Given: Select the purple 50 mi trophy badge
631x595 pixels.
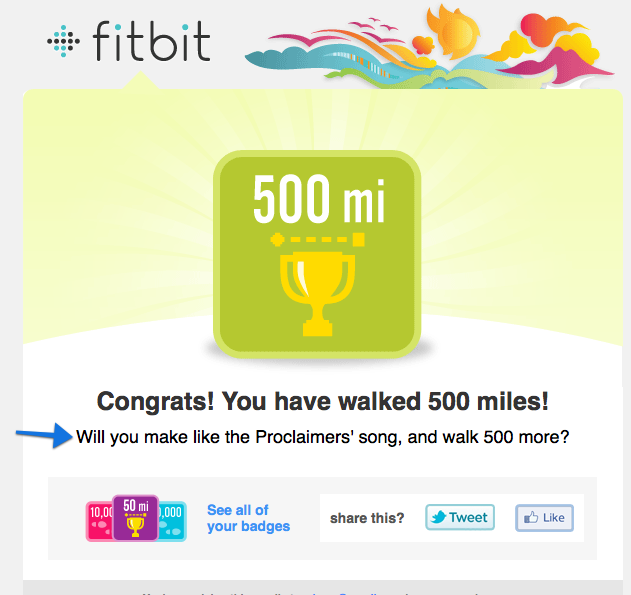Looking at the screenshot, I should pyautogui.click(x=135, y=517).
